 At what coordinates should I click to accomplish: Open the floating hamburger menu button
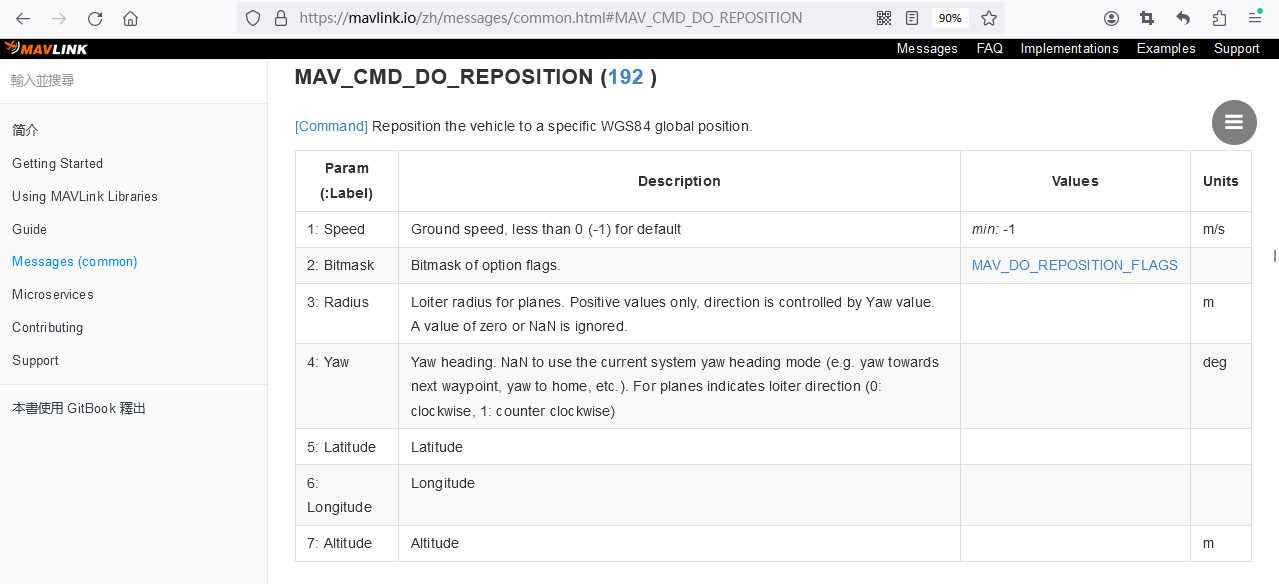click(1234, 122)
